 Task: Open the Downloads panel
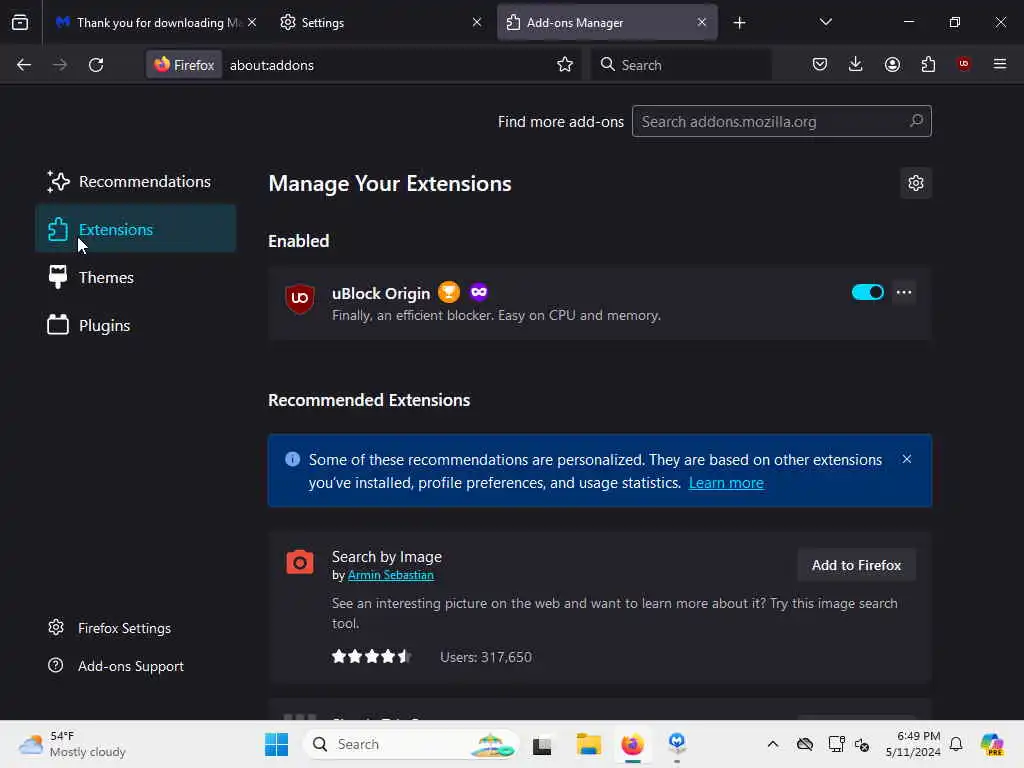pos(856,64)
